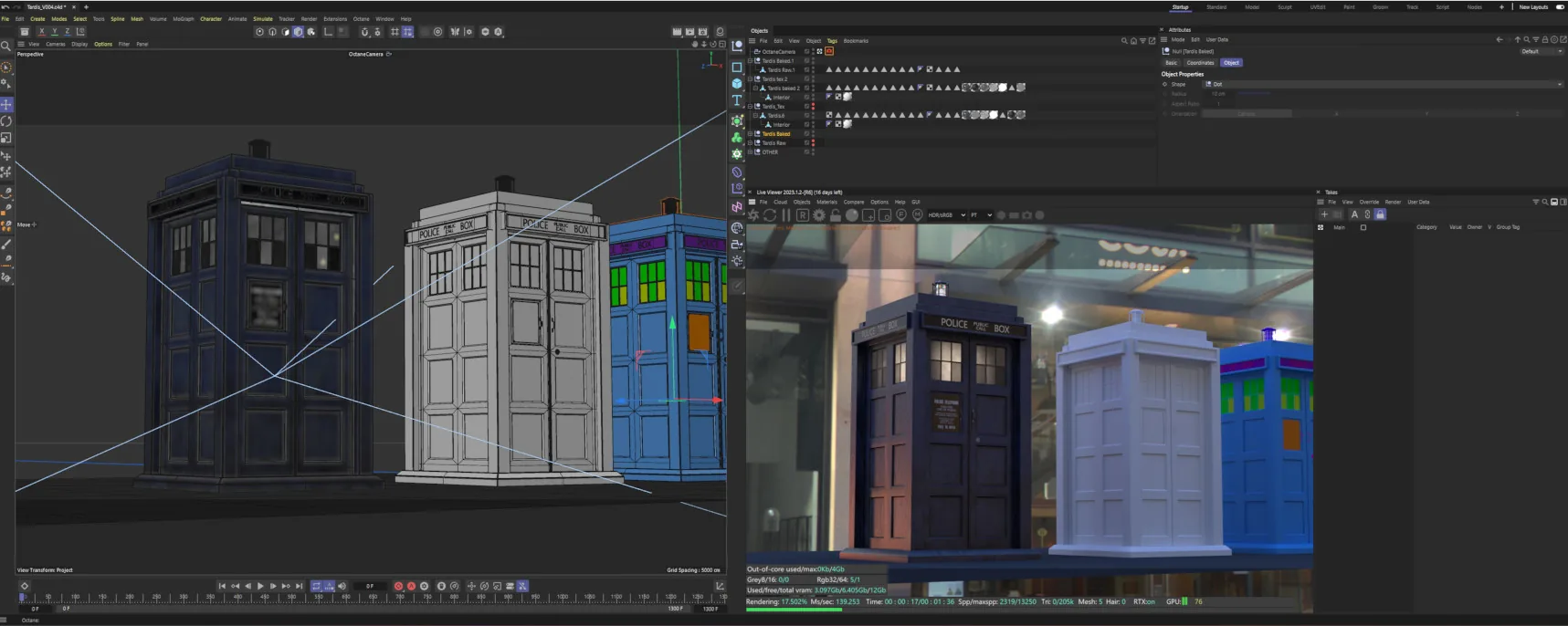
Task: Click the A text icon in Takes toolbar
Action: click(x=1354, y=214)
